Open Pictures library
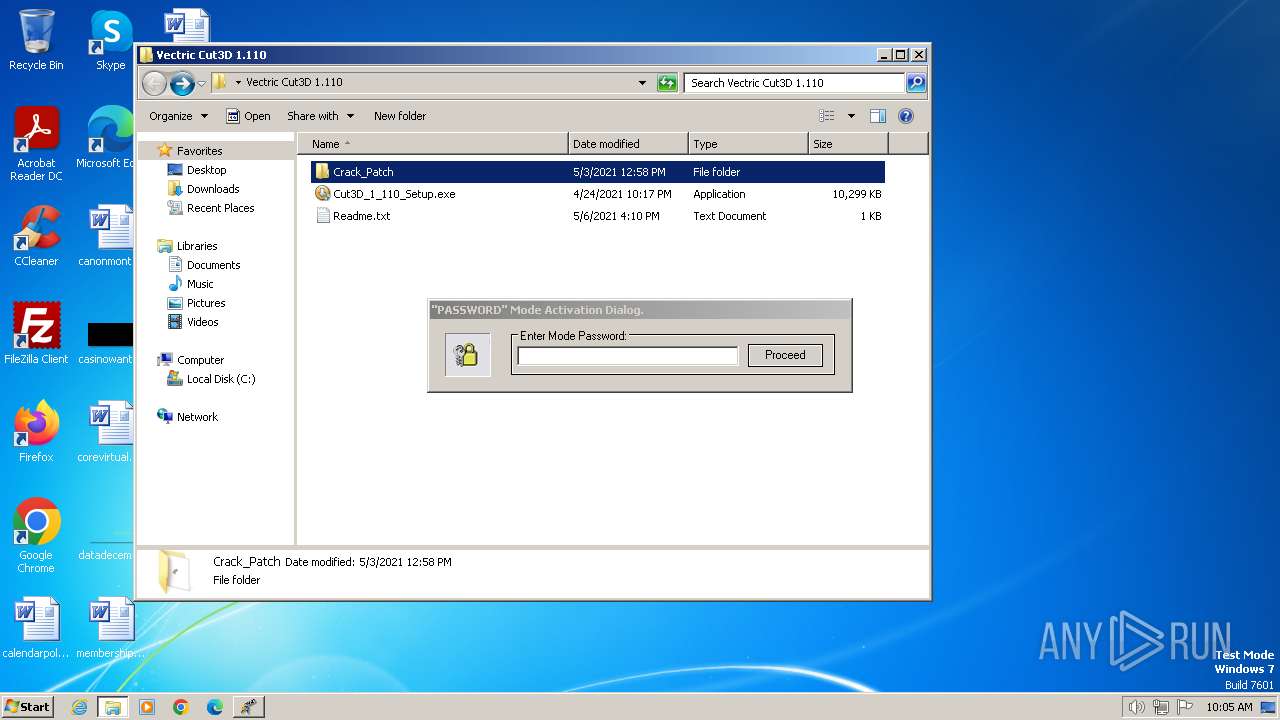The image size is (1280, 720). [206, 303]
